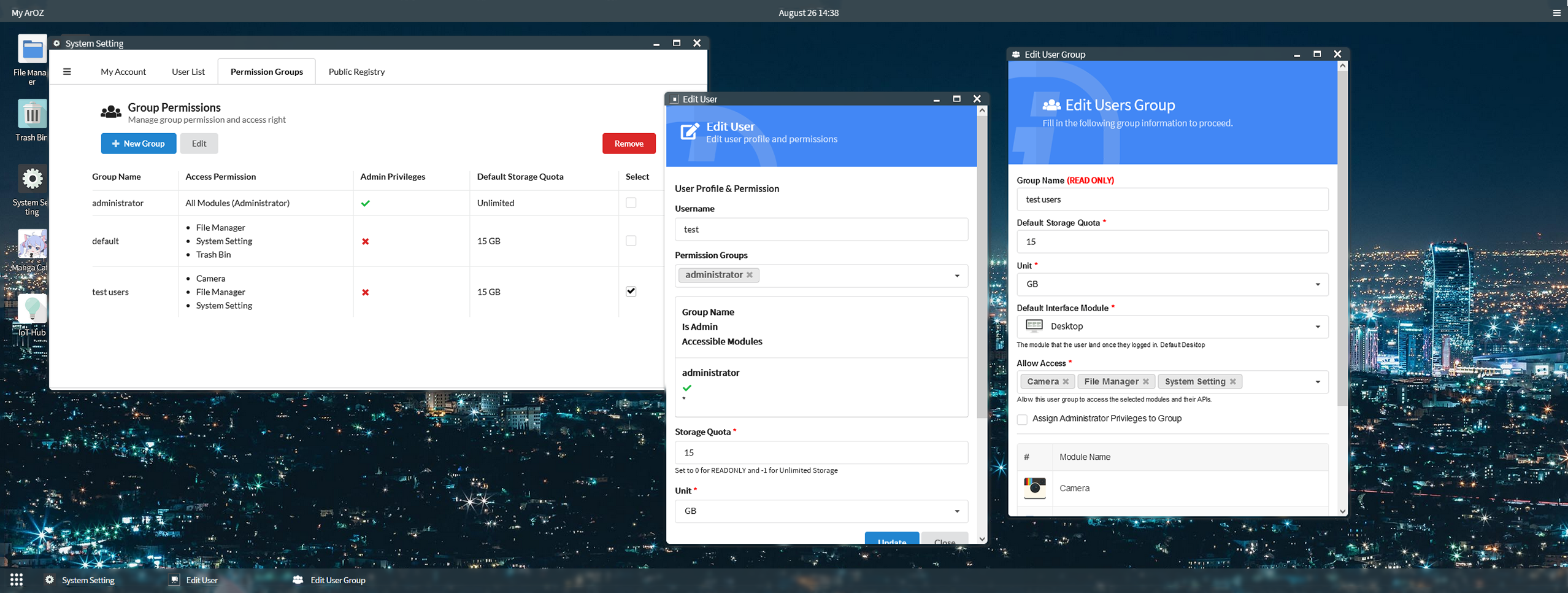Remove administrator tag from Permission Groups

coord(750,275)
